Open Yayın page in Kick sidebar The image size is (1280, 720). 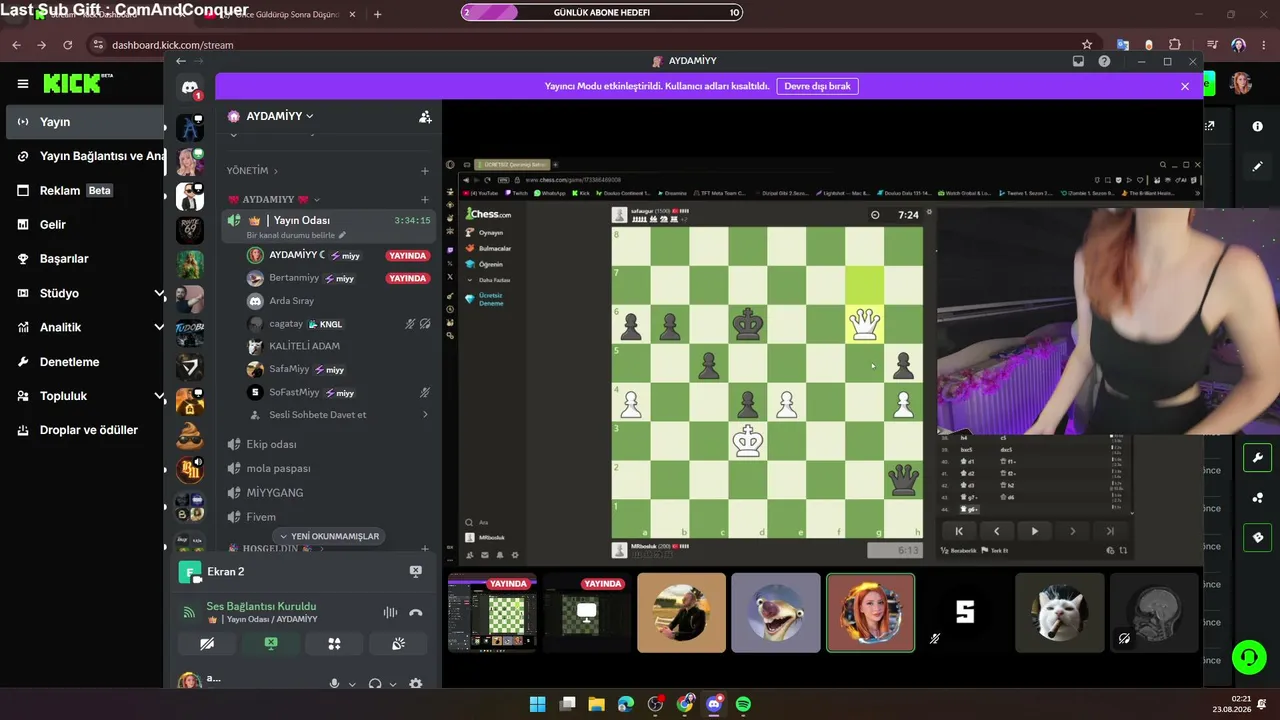(83, 122)
